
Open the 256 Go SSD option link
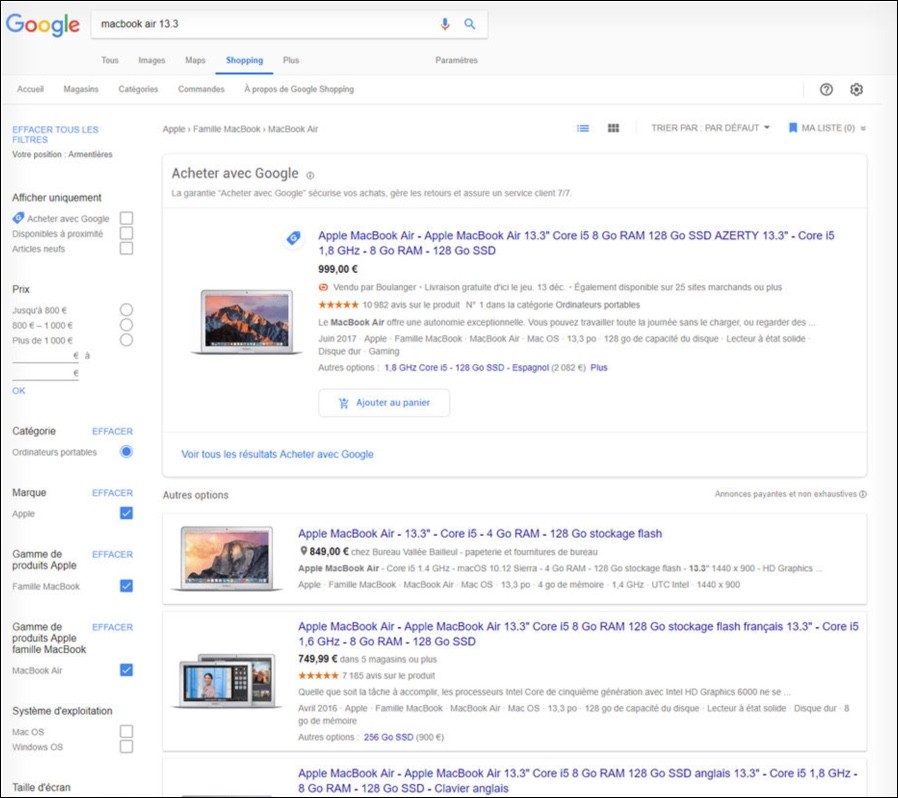point(388,737)
